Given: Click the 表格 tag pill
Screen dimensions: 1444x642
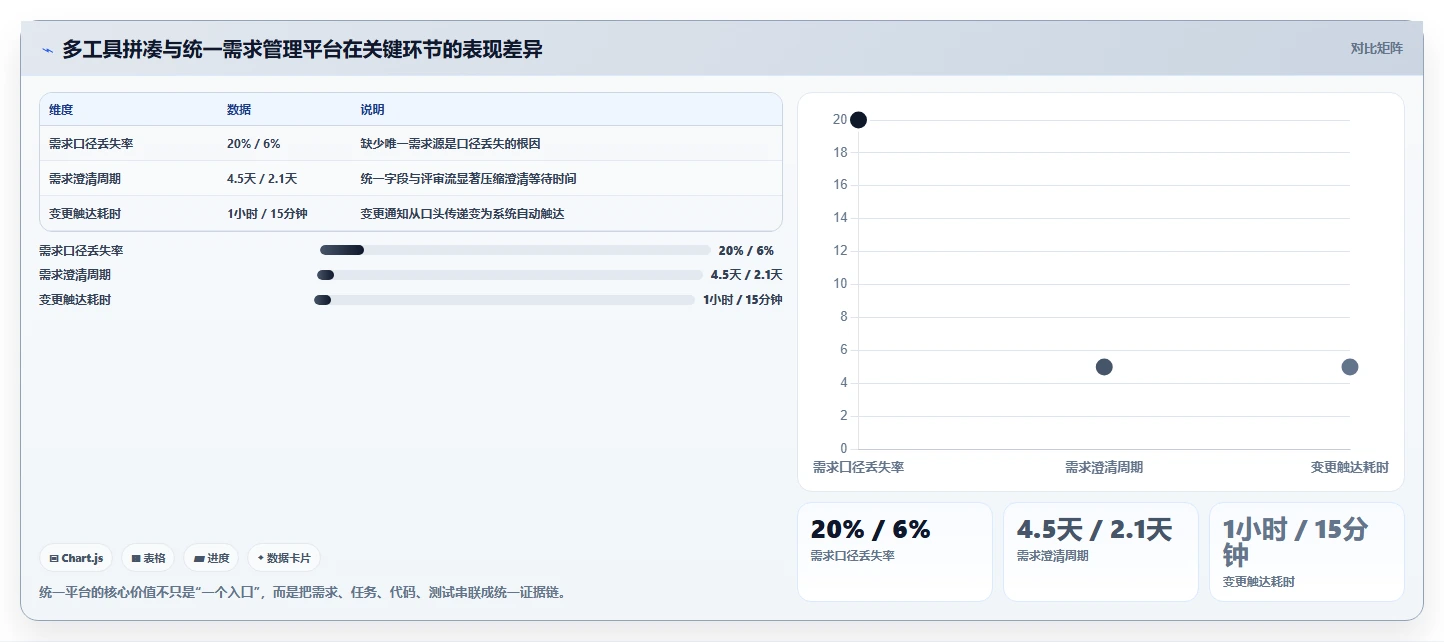Looking at the screenshot, I should tap(148, 558).
